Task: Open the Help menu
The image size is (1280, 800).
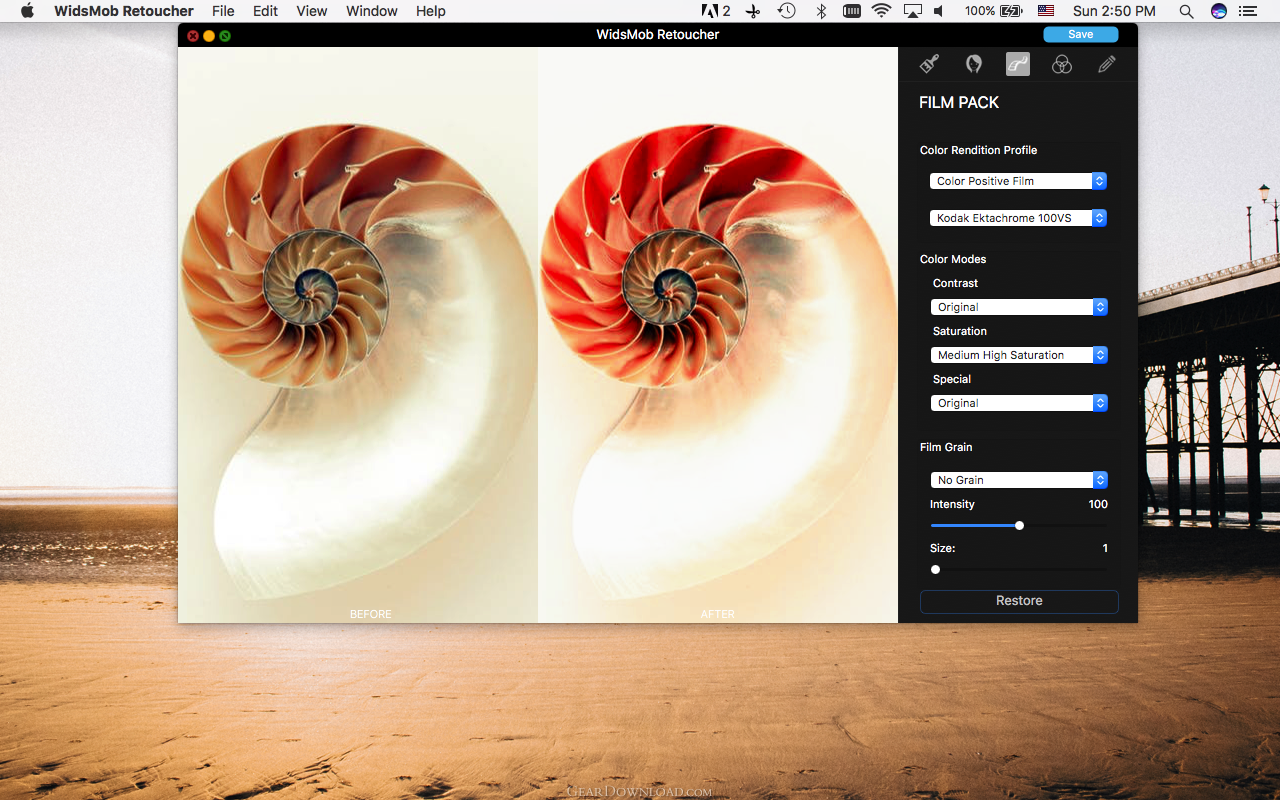Action: pos(431,11)
